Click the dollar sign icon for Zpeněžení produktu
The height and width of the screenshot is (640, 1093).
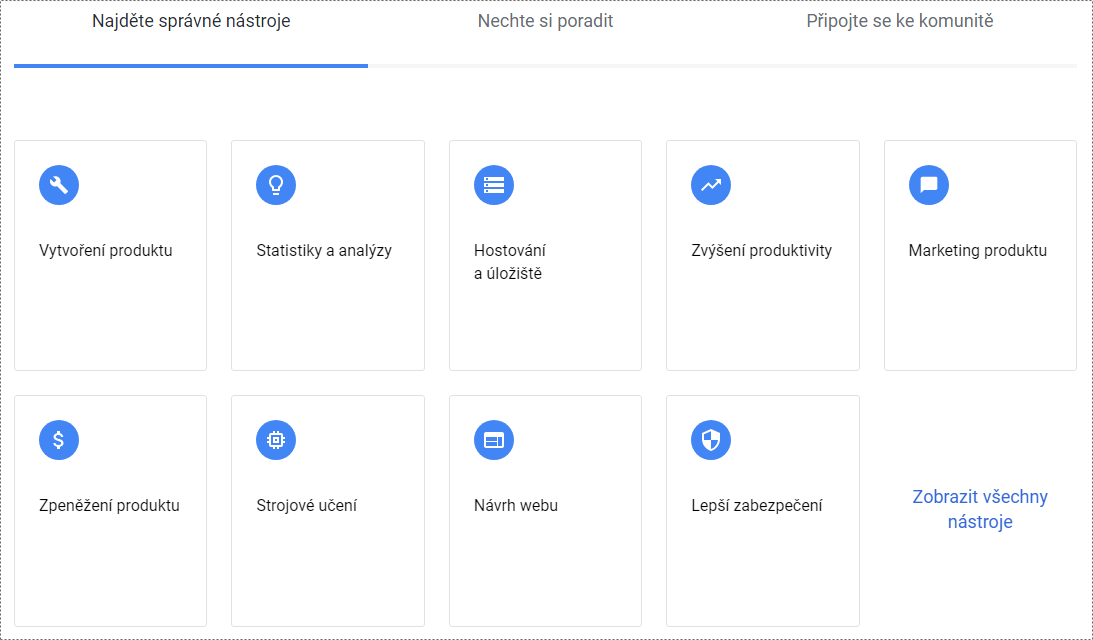pyautogui.click(x=59, y=440)
